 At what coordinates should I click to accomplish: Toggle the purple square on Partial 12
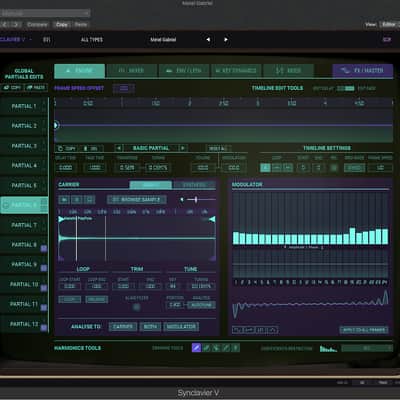point(44,328)
